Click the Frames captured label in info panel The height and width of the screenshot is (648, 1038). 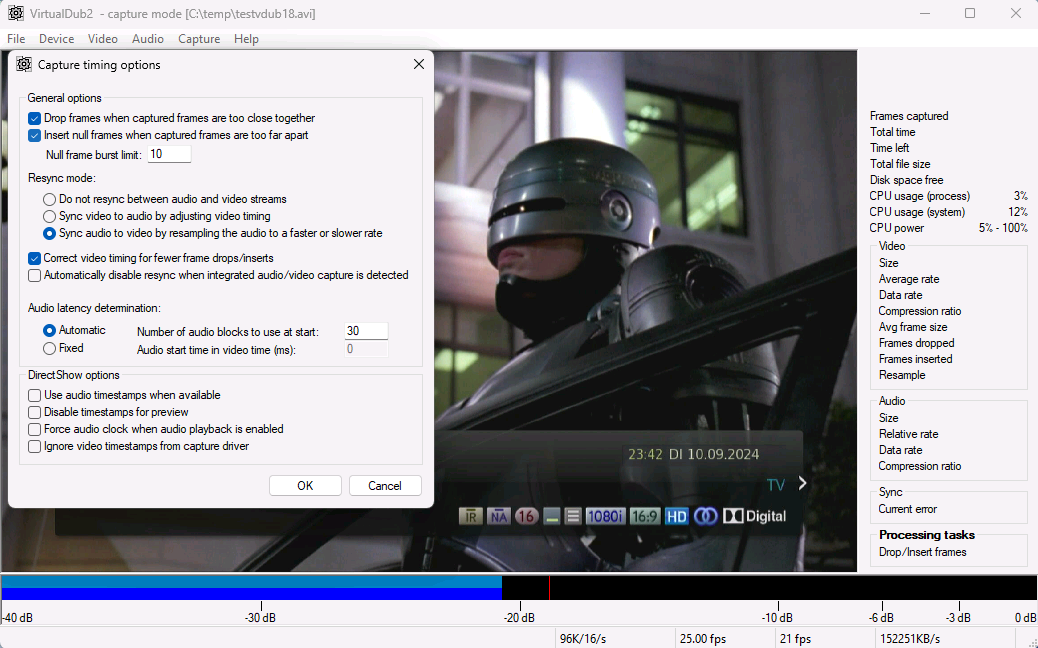pyautogui.click(x=909, y=116)
